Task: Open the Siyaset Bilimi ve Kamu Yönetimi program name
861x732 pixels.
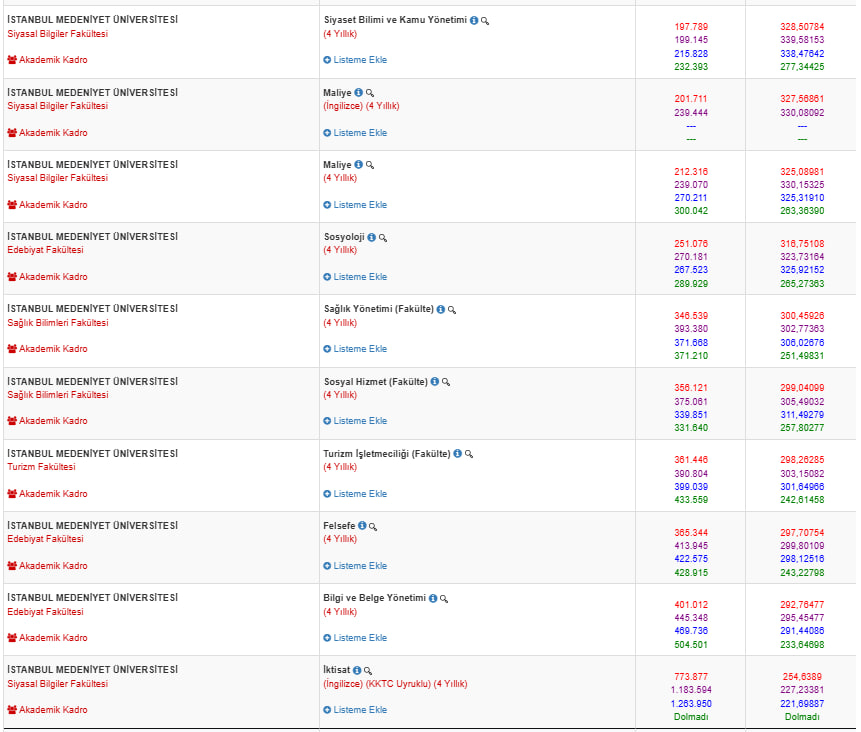Action: [x=395, y=20]
